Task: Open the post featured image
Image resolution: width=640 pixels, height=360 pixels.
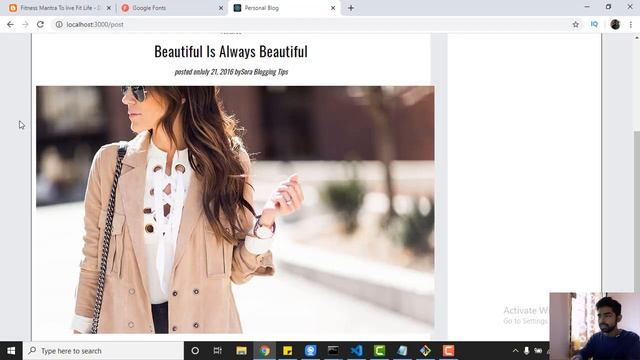Action: 235,209
